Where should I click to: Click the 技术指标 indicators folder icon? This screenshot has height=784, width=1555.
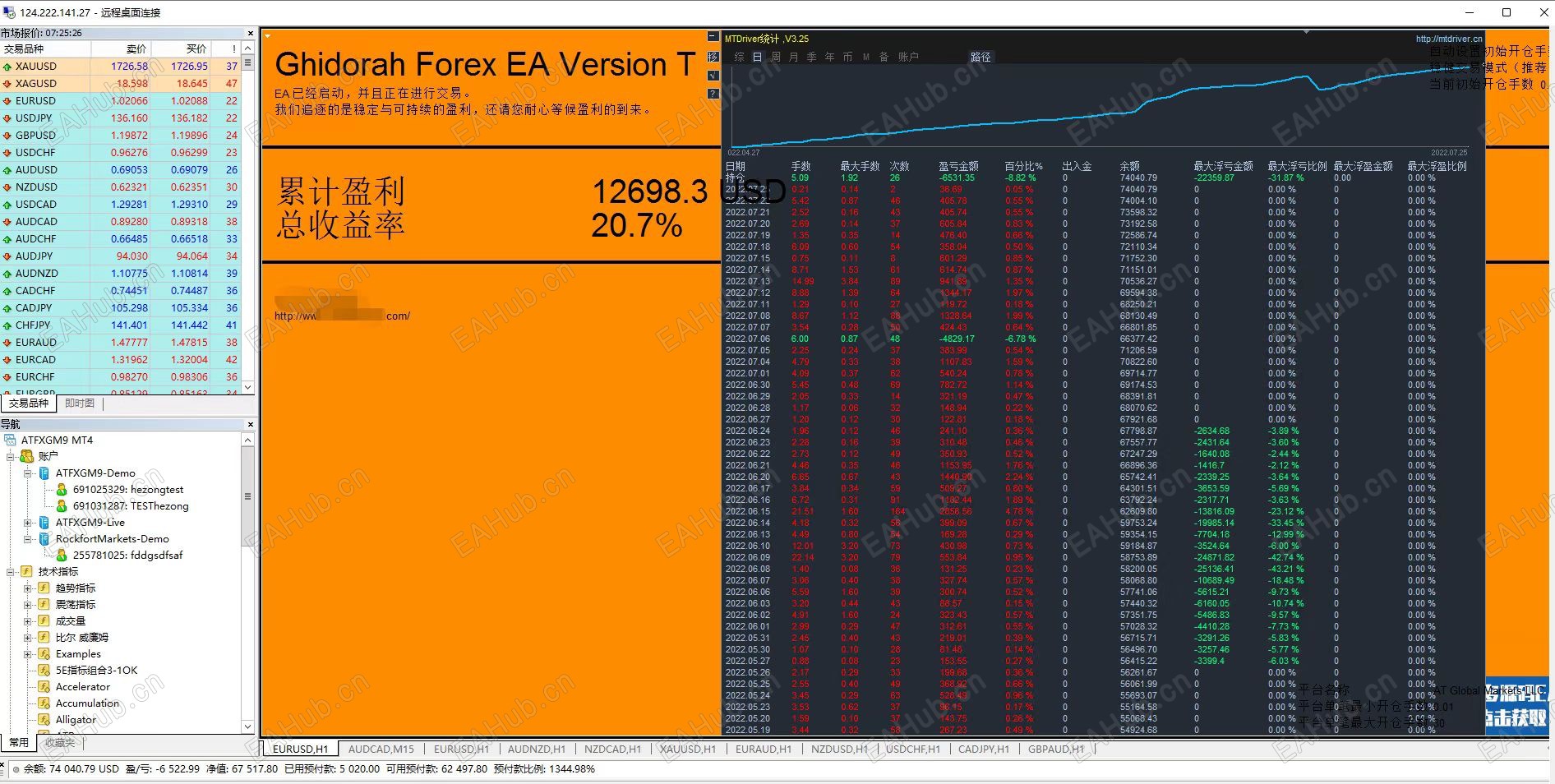[x=27, y=572]
